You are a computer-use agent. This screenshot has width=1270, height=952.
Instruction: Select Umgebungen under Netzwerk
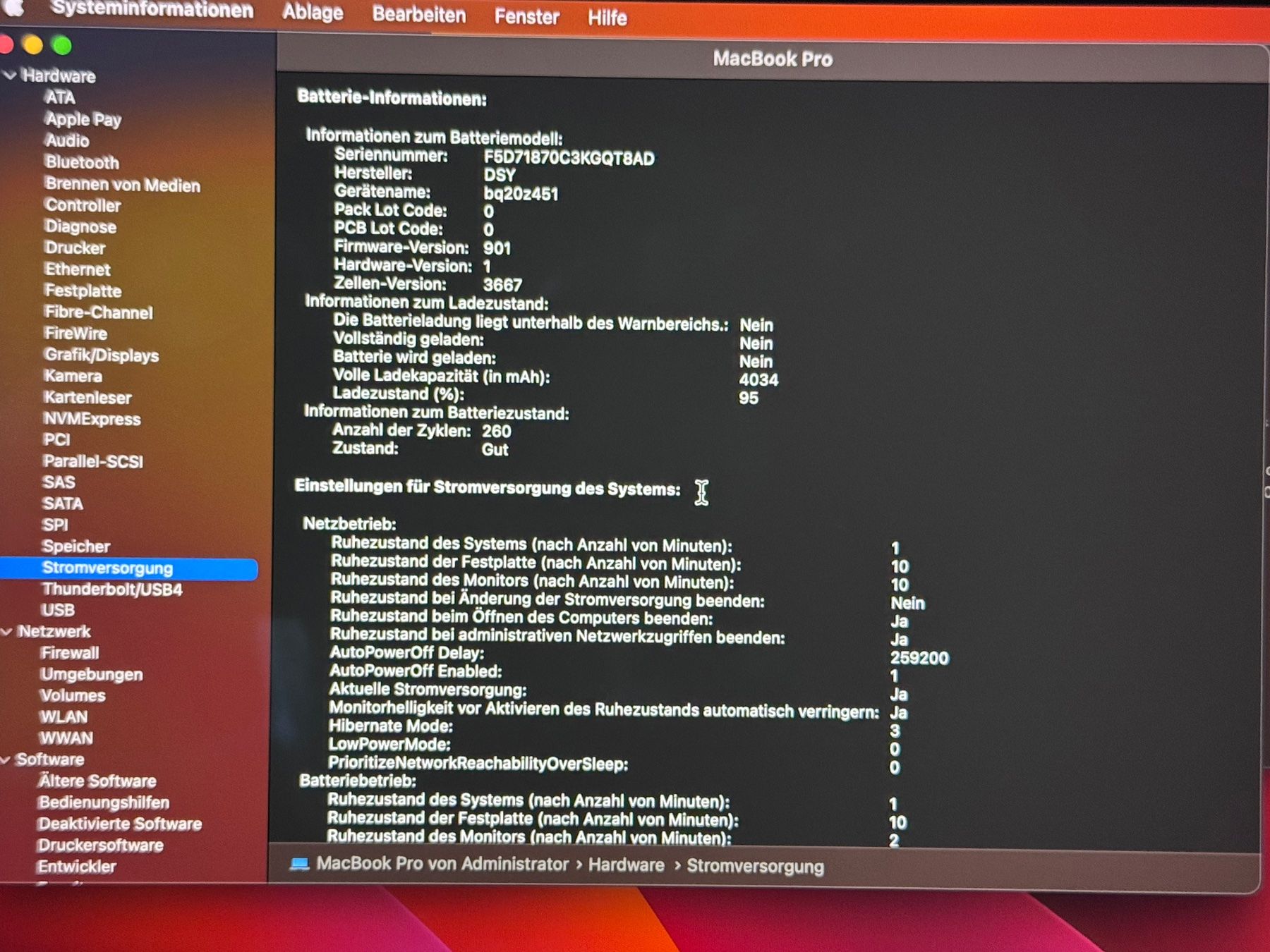pyautogui.click(x=91, y=675)
